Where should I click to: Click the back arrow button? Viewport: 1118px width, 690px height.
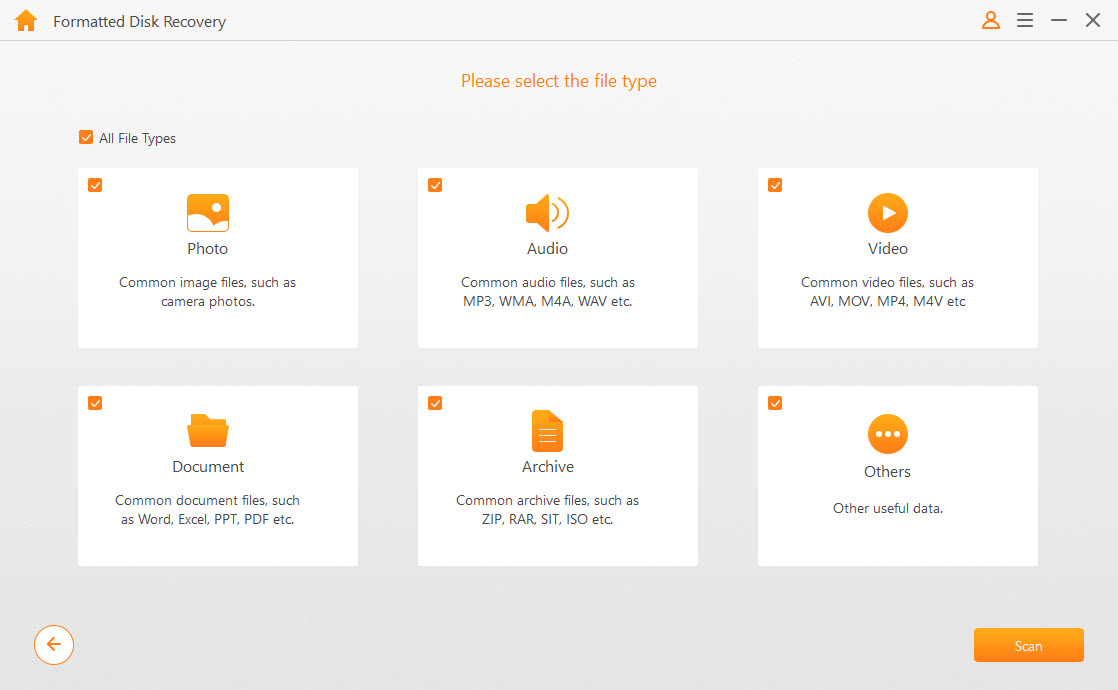tap(53, 645)
